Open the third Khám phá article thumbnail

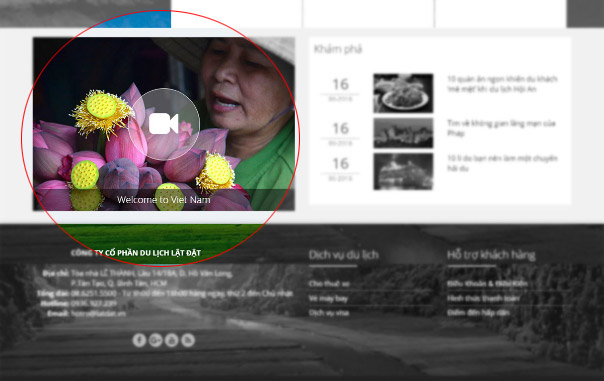tap(403, 171)
